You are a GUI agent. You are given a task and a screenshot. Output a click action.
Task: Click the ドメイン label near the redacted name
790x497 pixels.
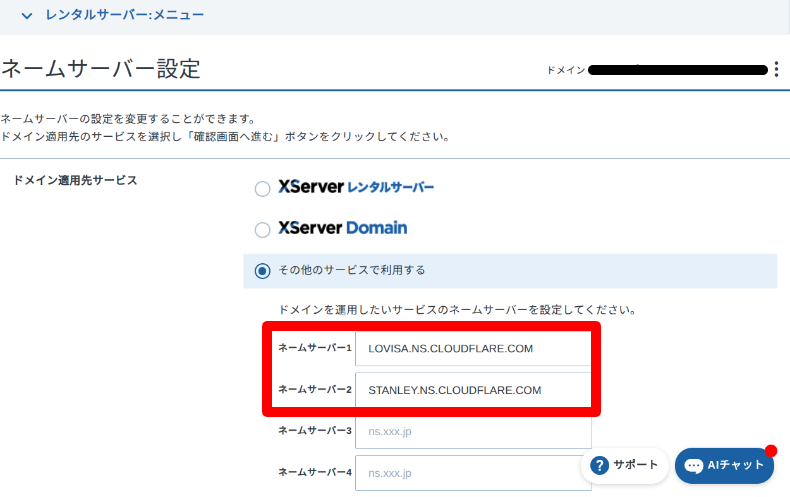[566, 70]
